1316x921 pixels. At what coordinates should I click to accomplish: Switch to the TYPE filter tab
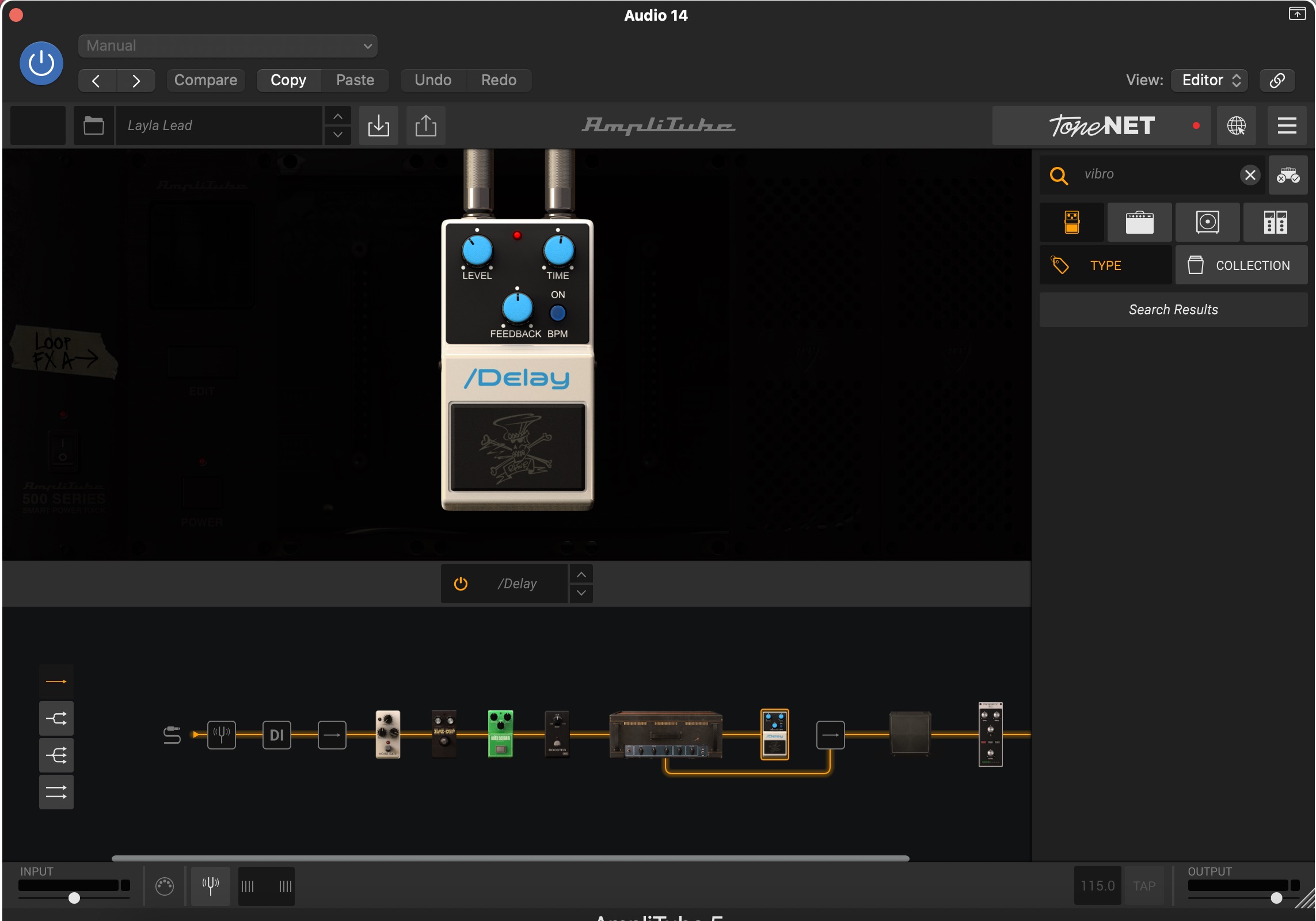coord(1106,265)
